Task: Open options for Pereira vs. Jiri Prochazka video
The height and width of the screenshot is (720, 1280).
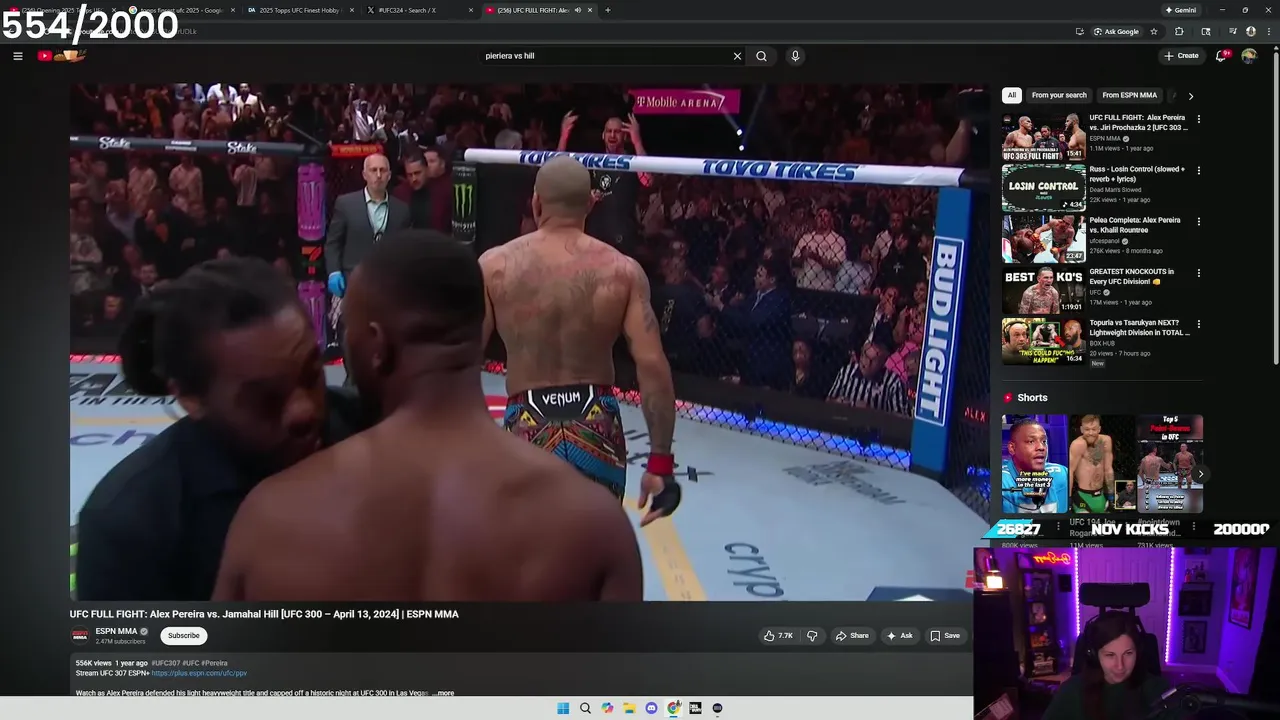Action: [x=1198, y=119]
